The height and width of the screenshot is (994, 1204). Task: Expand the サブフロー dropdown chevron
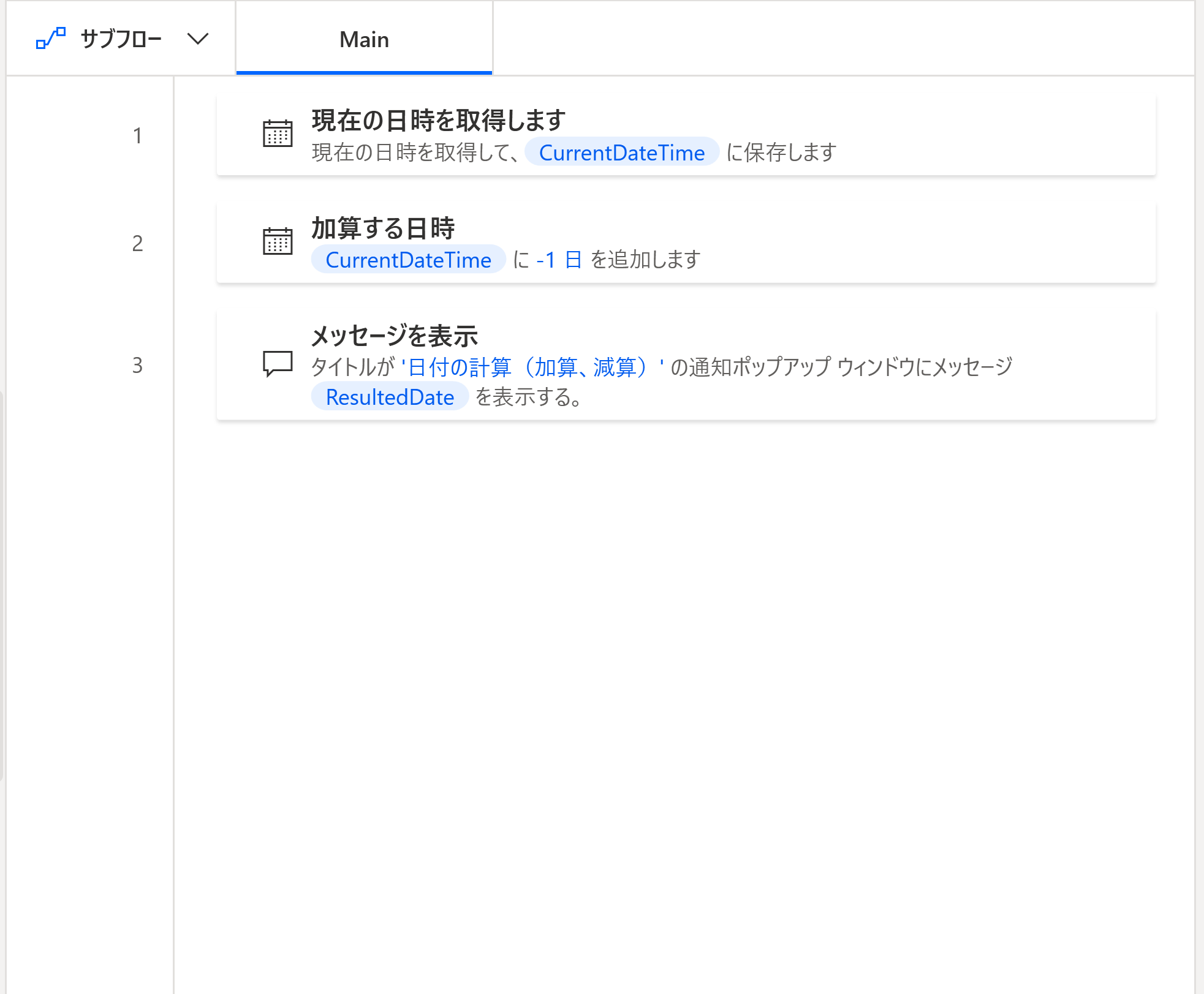click(198, 39)
